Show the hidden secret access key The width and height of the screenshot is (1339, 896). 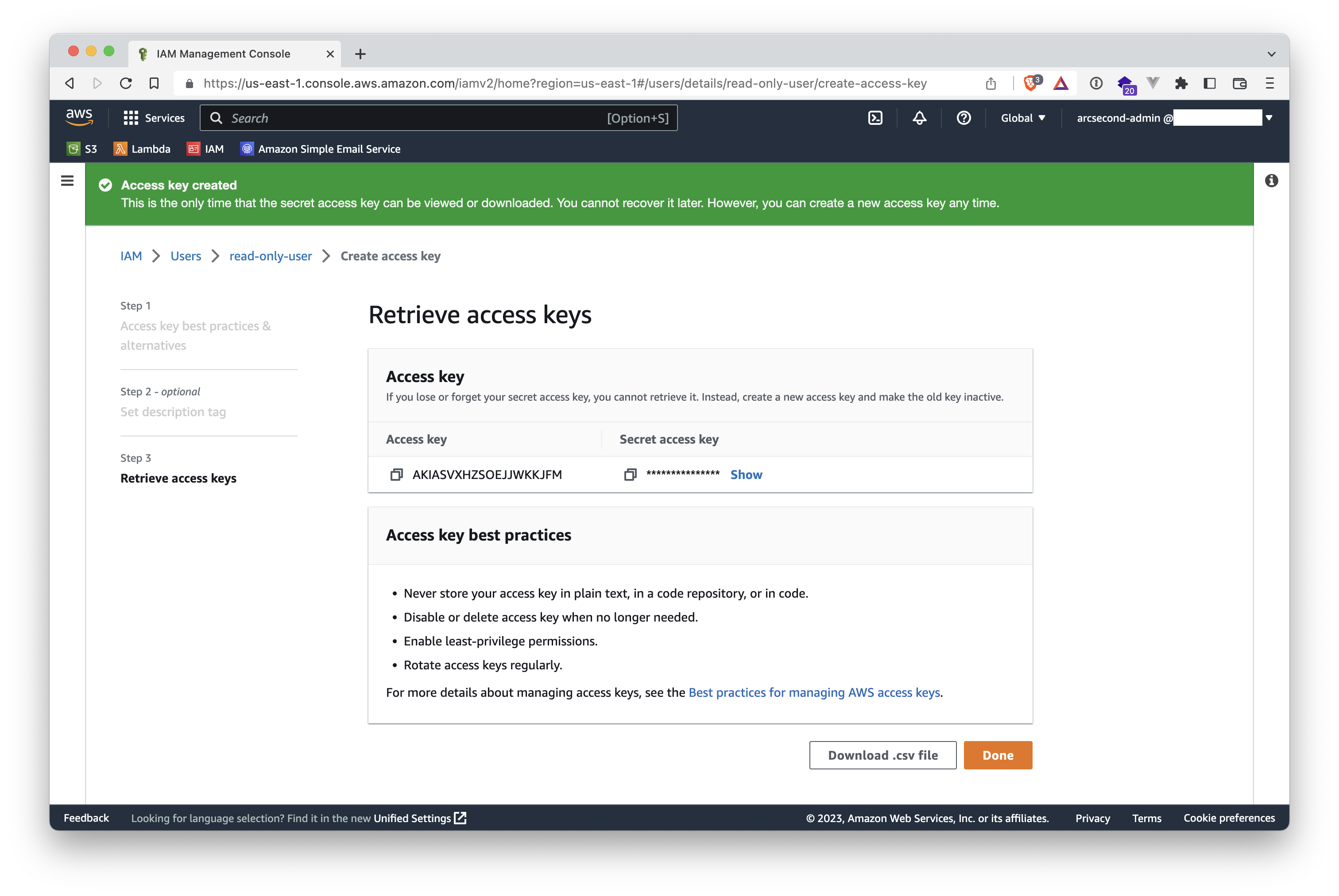[x=745, y=474]
